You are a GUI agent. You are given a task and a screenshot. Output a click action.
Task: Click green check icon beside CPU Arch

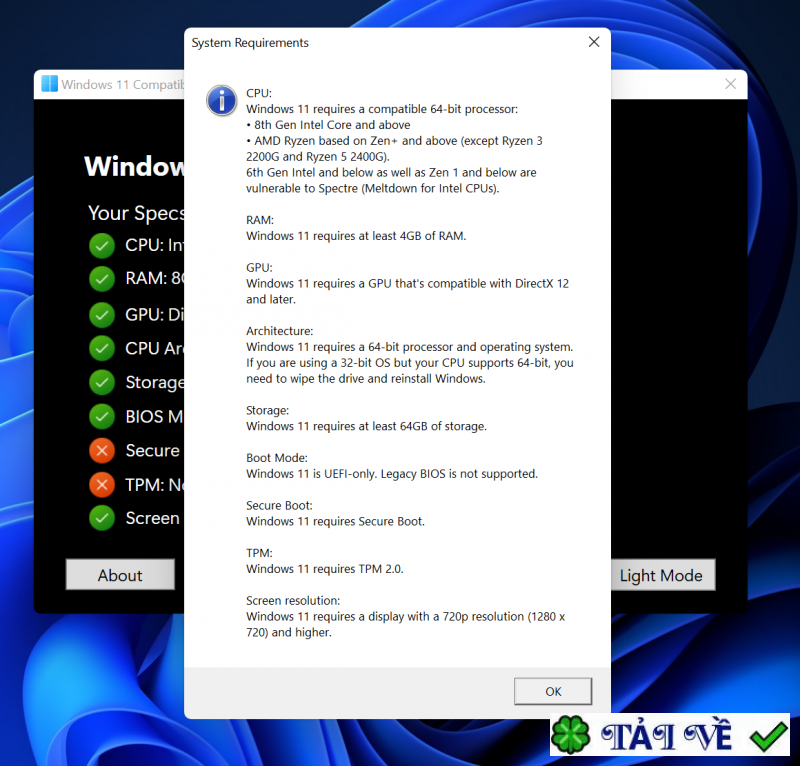pos(102,349)
